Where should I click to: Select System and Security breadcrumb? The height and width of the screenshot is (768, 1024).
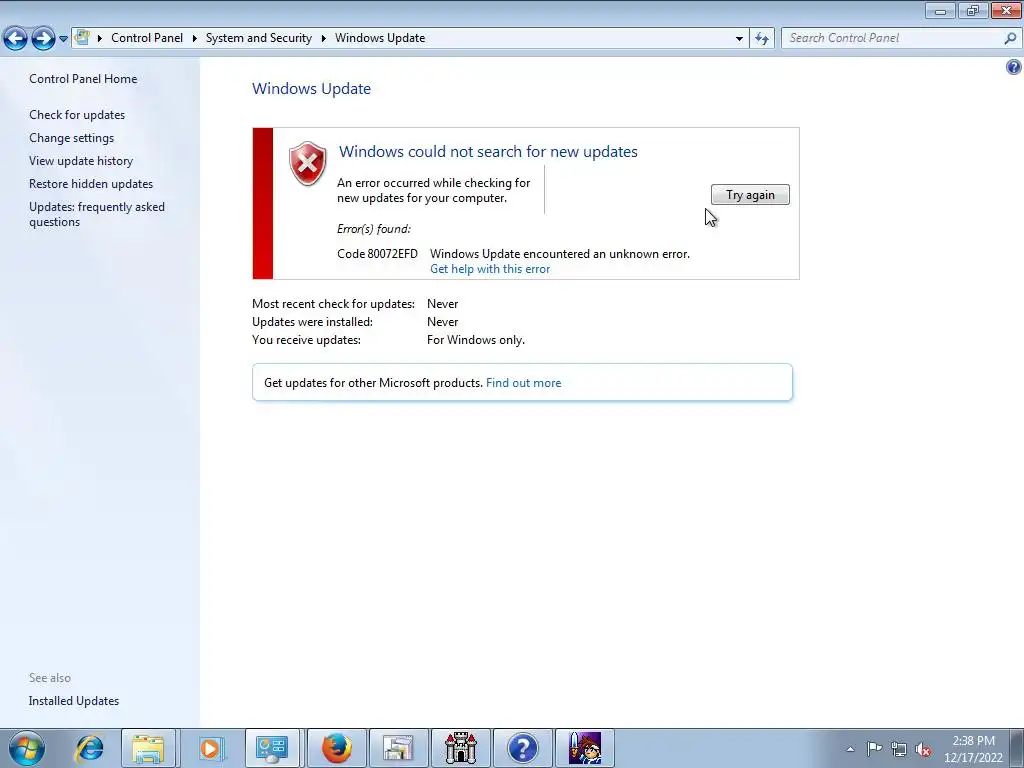coord(259,38)
